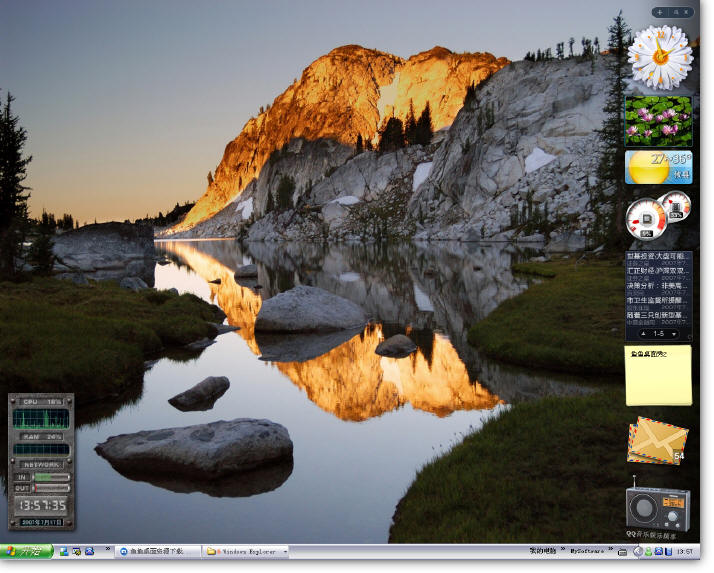Click the digital clock in system monitor widget
This screenshot has height=573, width=714.
point(41,505)
